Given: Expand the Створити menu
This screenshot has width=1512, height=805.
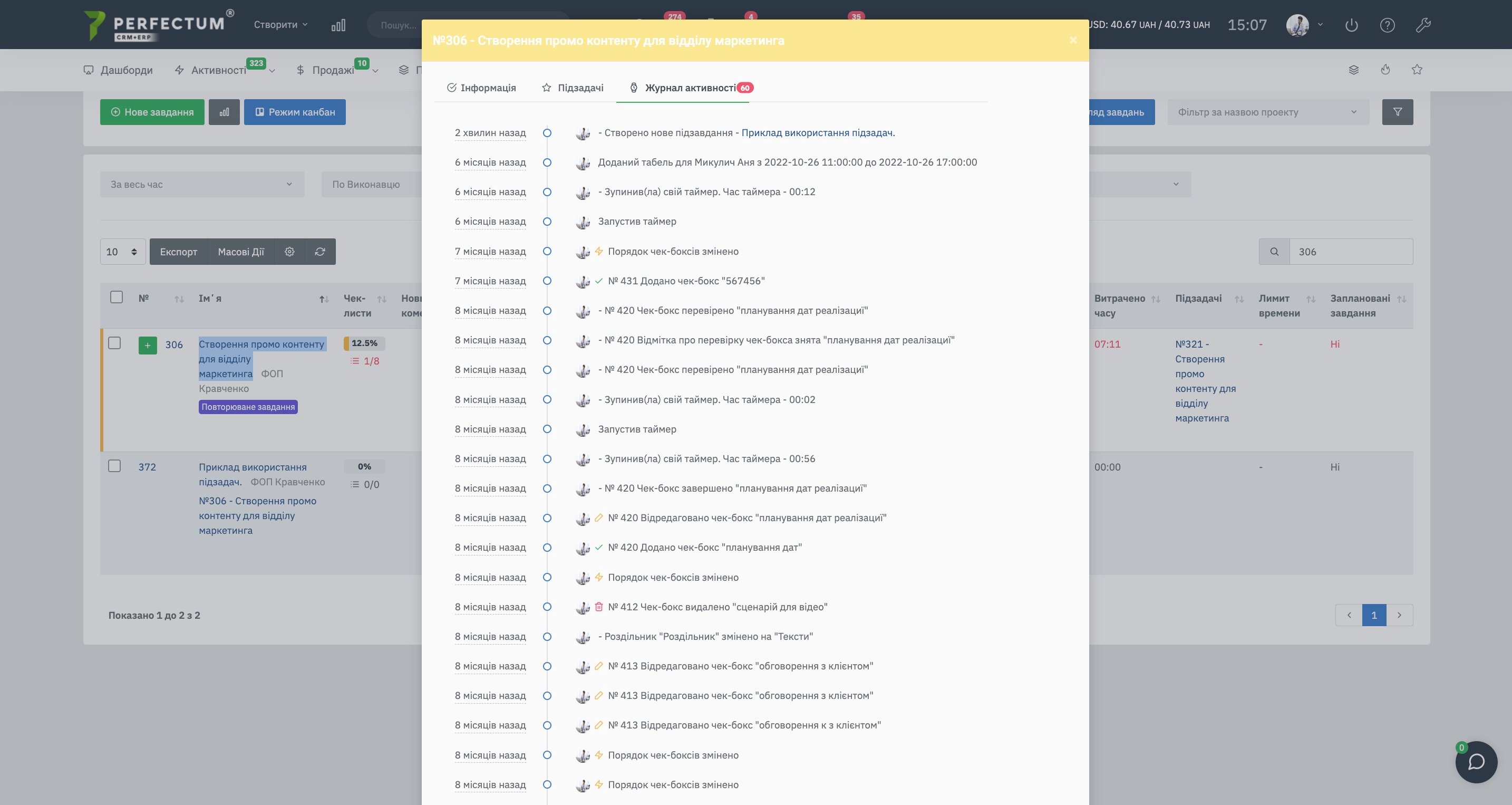Looking at the screenshot, I should pyautogui.click(x=280, y=25).
